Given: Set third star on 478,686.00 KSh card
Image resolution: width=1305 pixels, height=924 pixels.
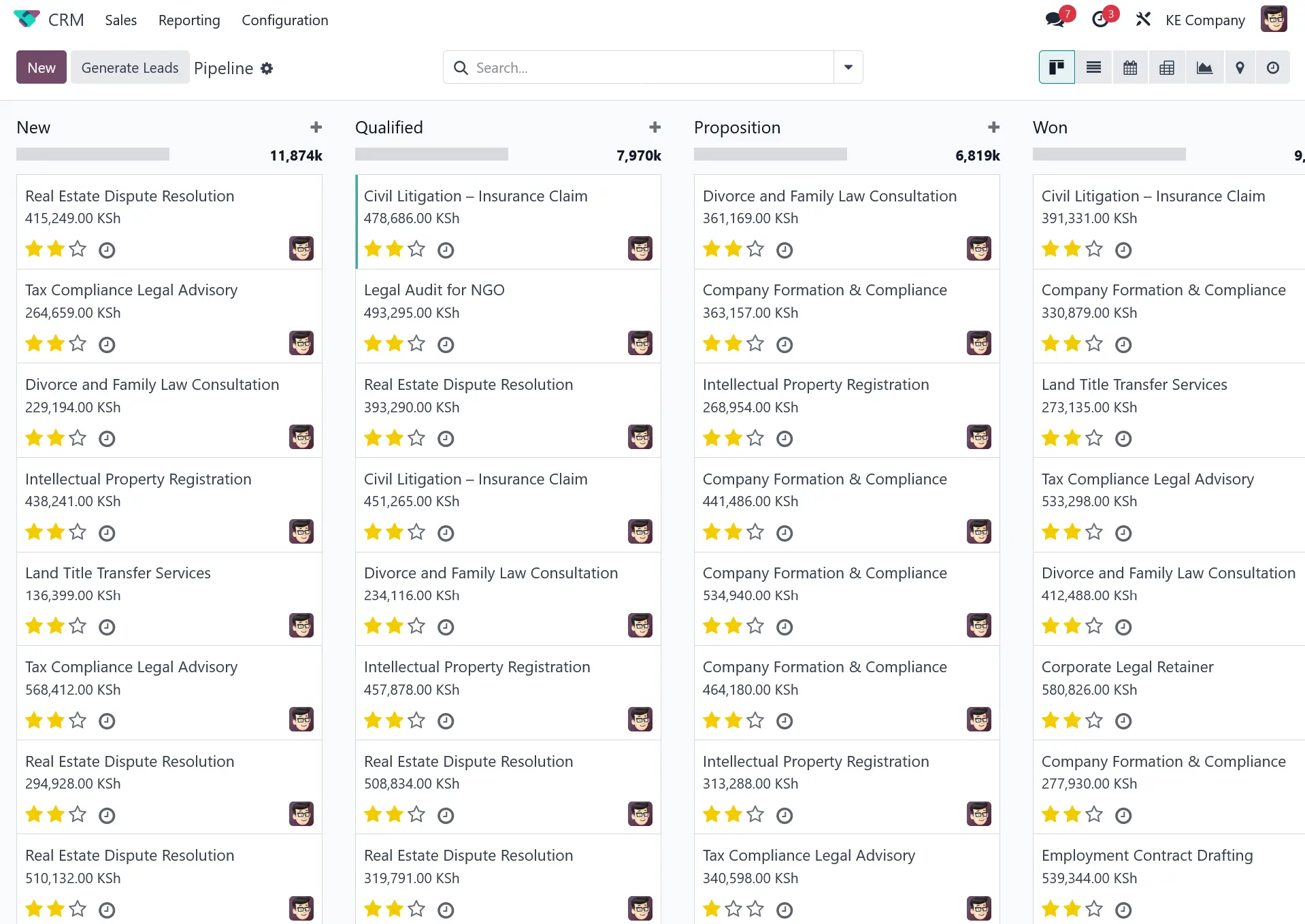Looking at the screenshot, I should pos(416,249).
